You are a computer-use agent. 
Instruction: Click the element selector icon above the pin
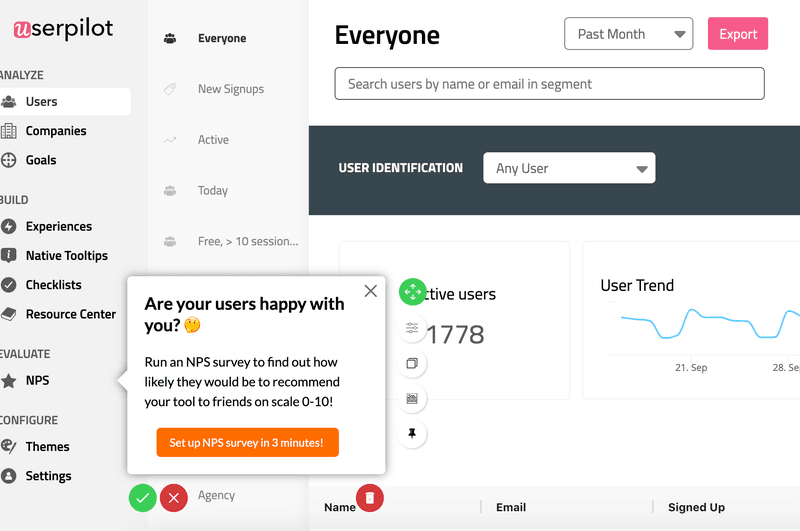coord(412,398)
